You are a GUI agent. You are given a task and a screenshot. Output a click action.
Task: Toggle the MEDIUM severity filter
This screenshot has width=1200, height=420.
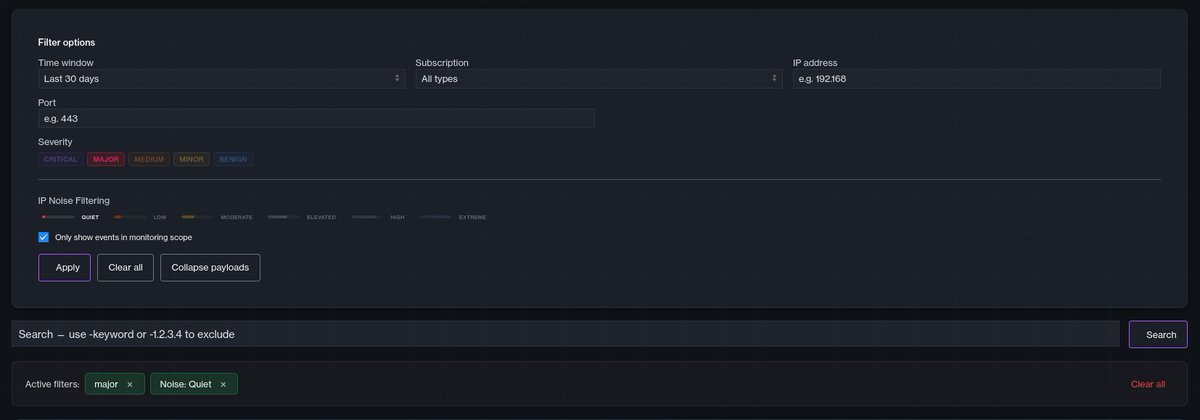pyautogui.click(x=149, y=159)
